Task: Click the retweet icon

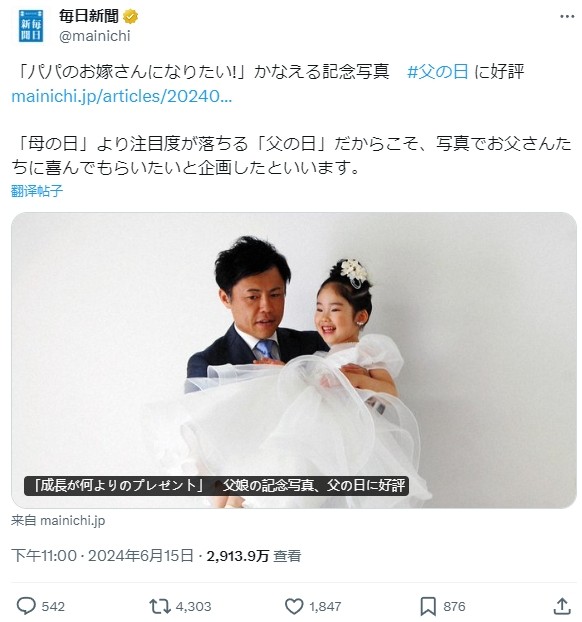Action: (159, 606)
